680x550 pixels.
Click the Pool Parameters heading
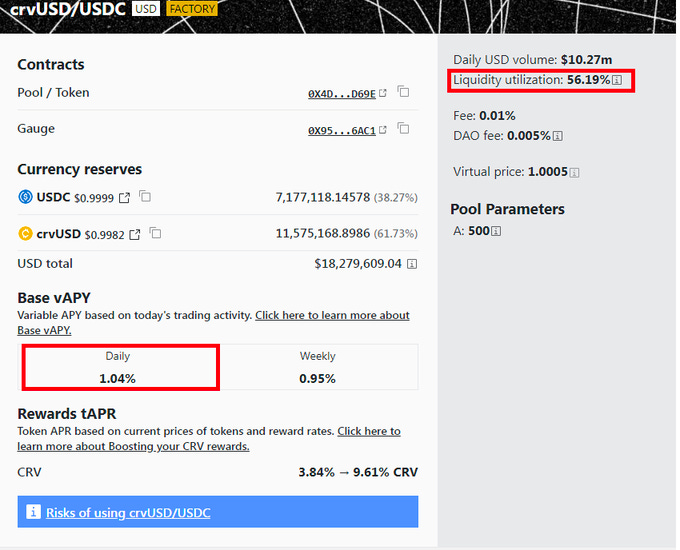pyautogui.click(x=507, y=210)
